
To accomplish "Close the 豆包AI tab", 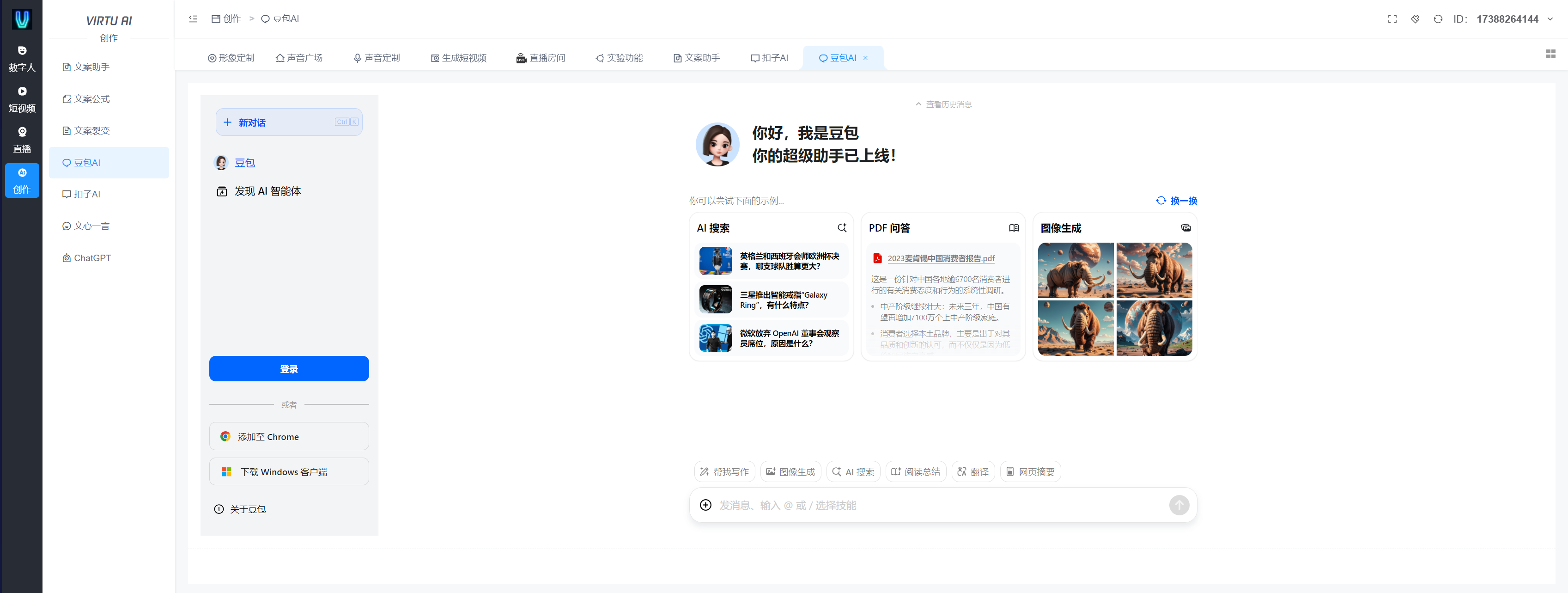I will tap(866, 58).
